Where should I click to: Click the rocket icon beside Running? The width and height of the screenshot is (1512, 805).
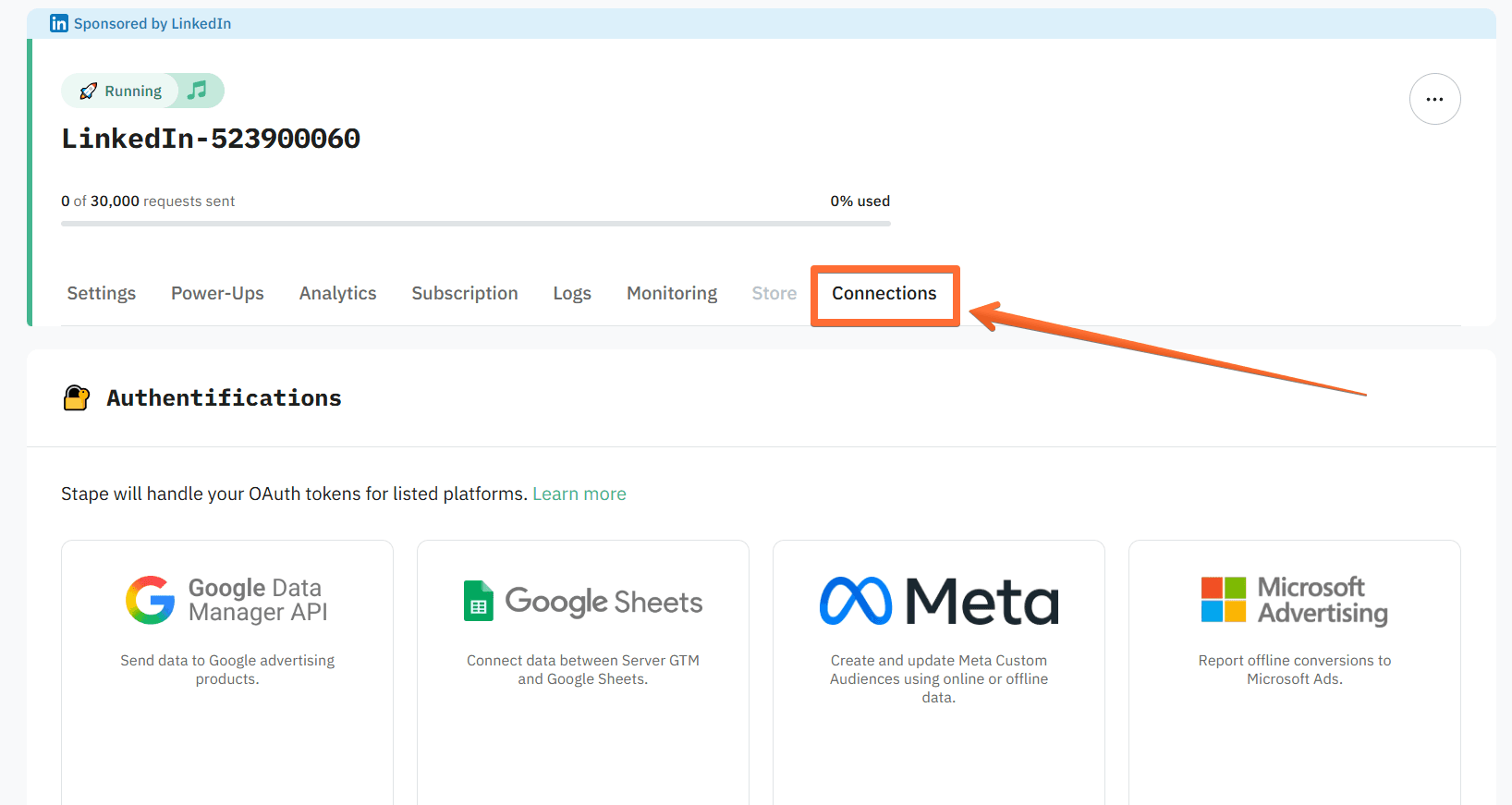(x=88, y=91)
